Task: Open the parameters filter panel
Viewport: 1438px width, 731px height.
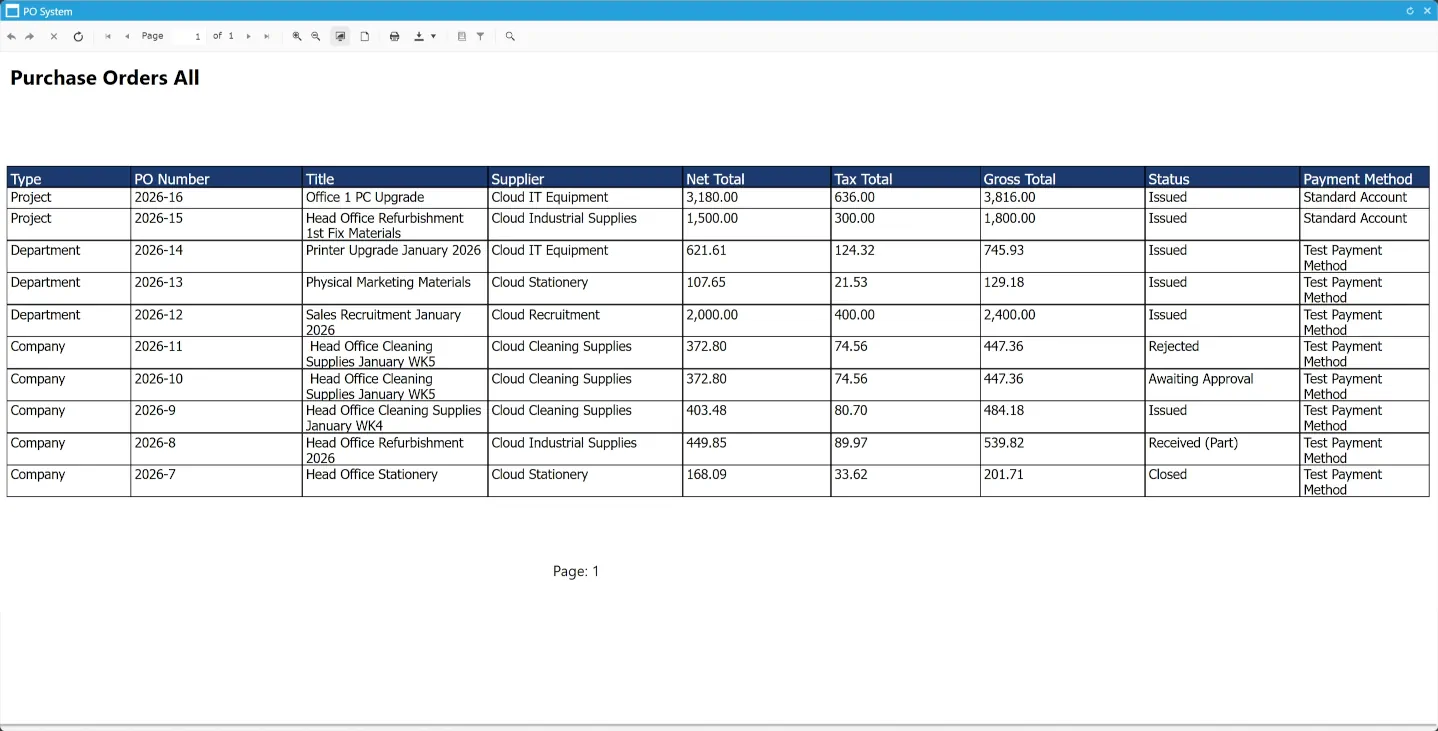Action: 481,37
